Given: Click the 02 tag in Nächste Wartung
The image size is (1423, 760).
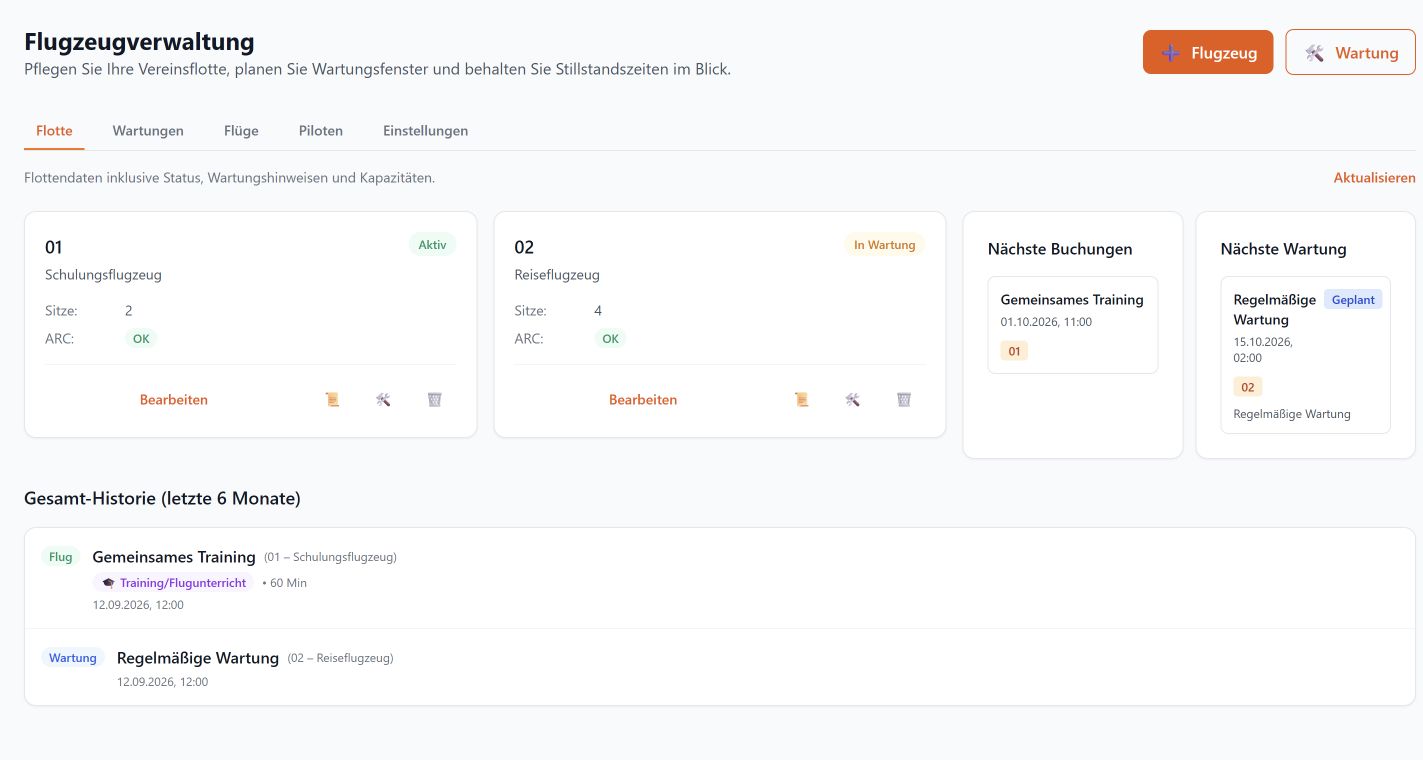Looking at the screenshot, I should click(1247, 387).
